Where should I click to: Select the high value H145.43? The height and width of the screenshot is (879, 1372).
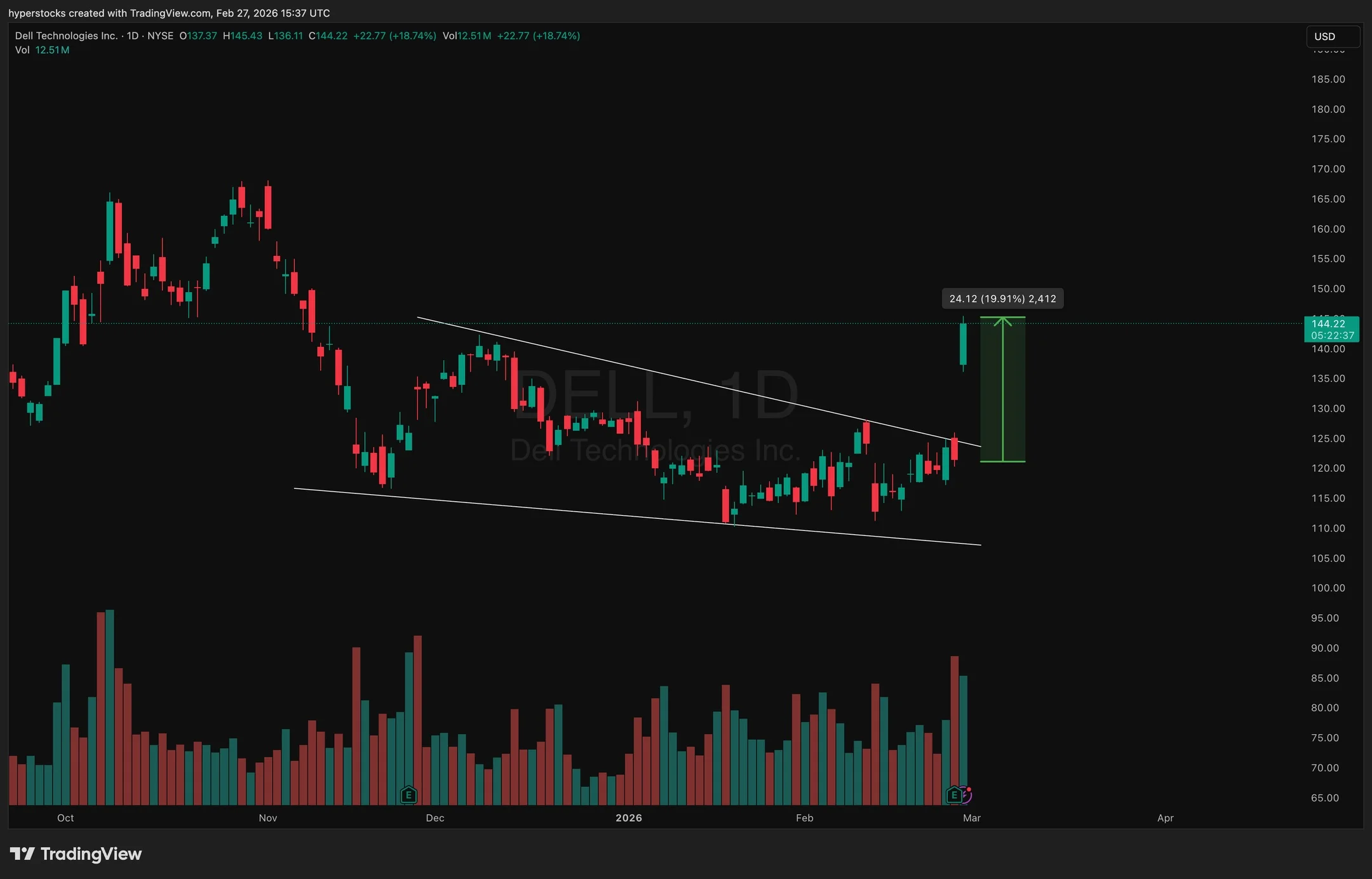point(243,36)
